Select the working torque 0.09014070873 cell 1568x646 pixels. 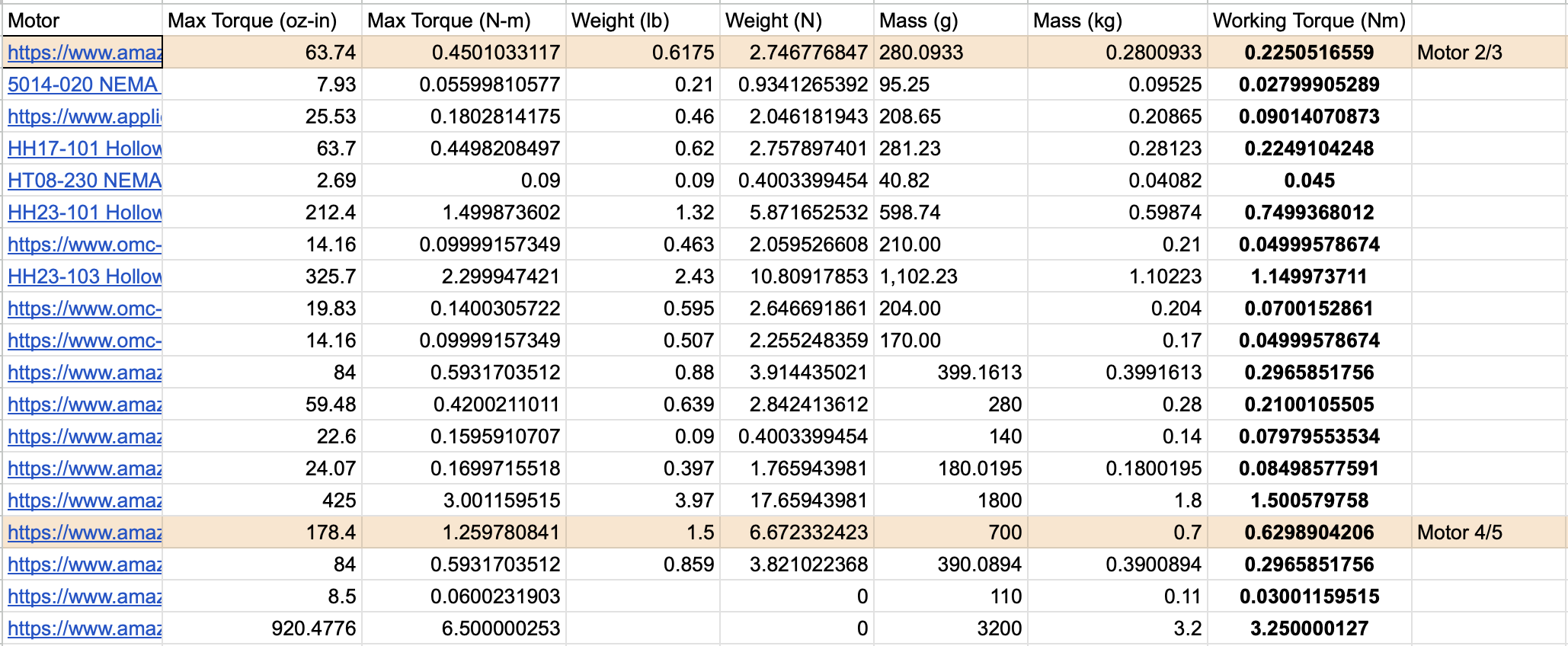pyautogui.click(x=1310, y=117)
